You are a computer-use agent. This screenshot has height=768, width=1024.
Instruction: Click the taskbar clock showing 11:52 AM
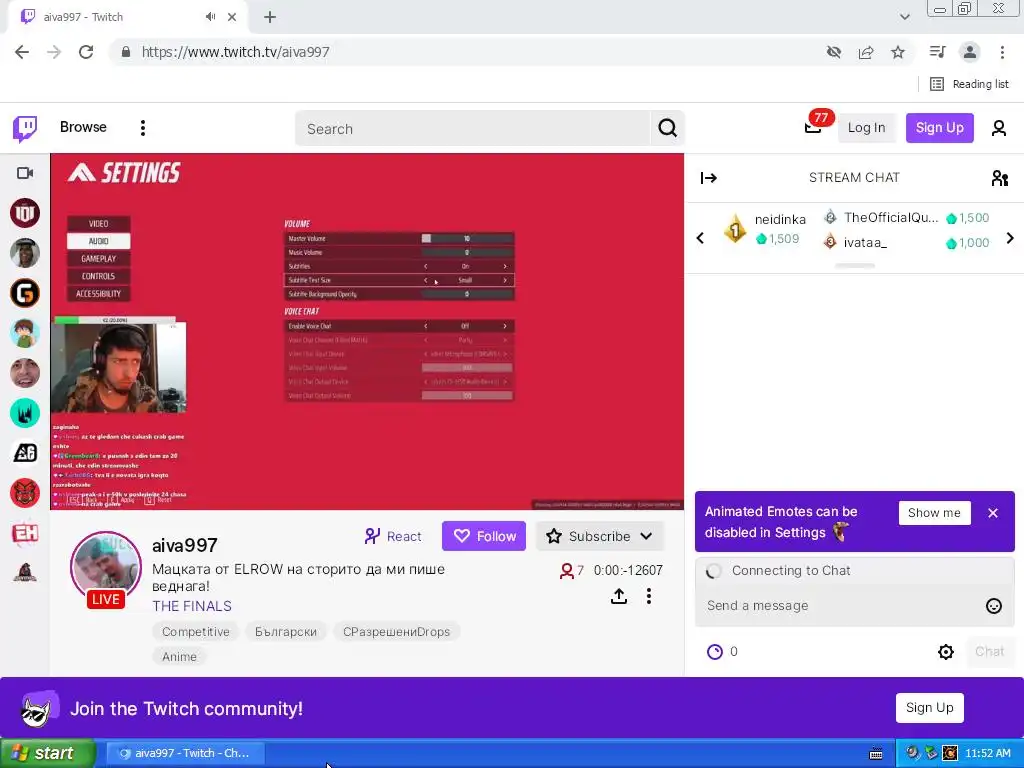[x=987, y=754]
